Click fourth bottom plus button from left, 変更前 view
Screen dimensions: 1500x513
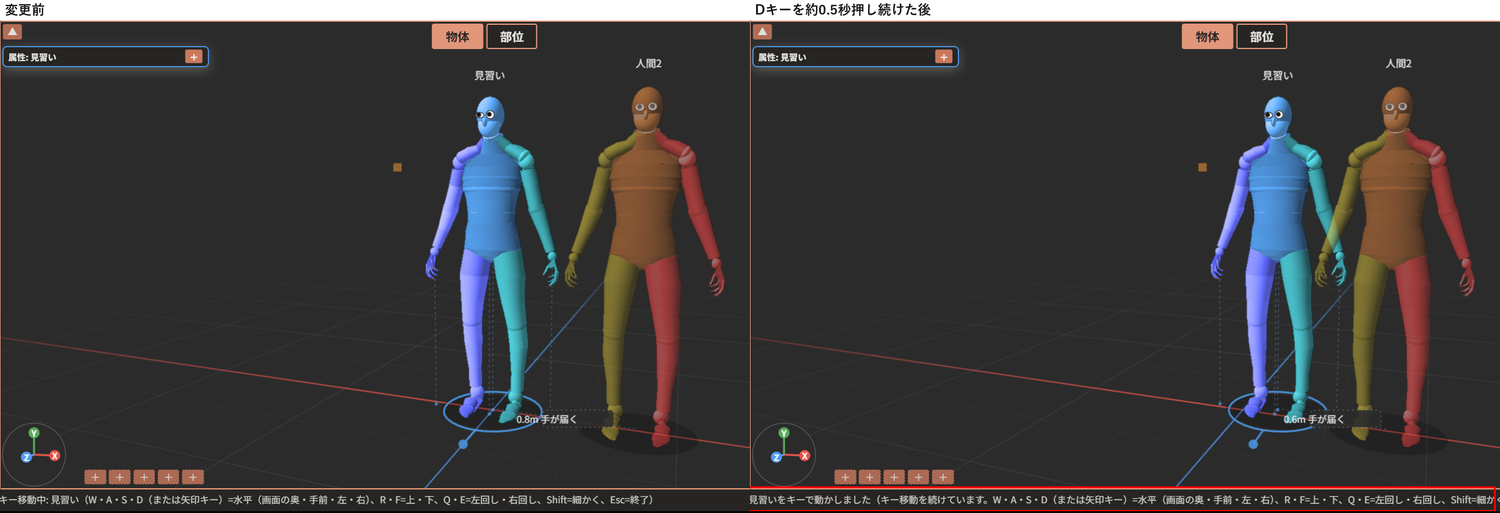coord(168,477)
